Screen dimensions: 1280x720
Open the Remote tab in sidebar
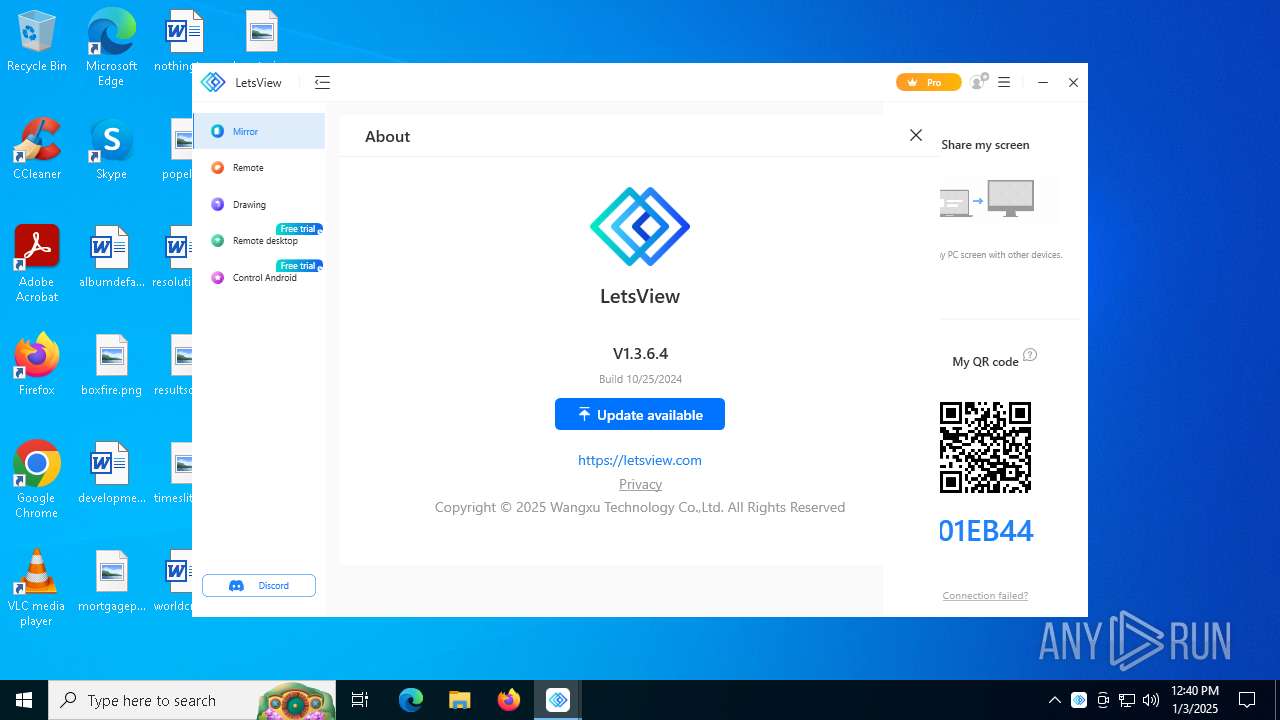[x=259, y=168]
